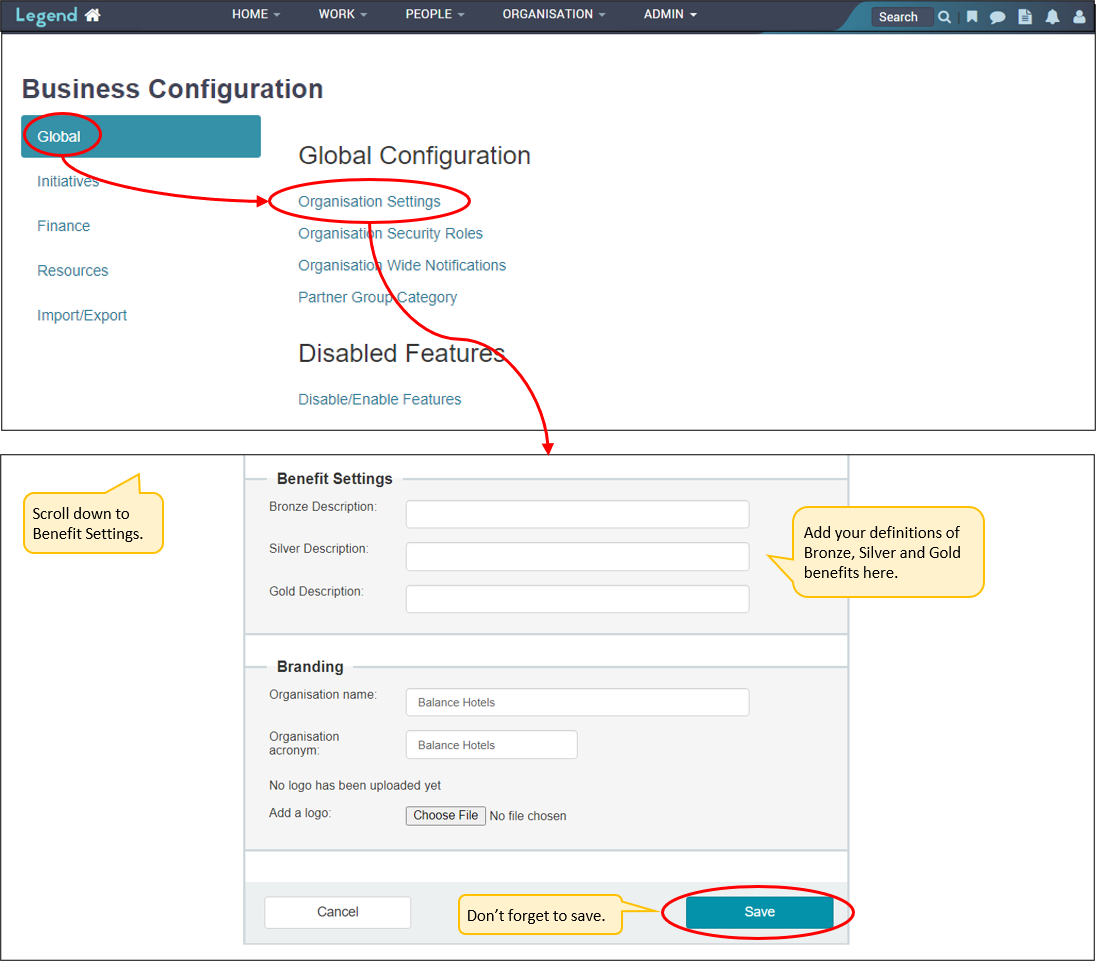The image size is (1096, 961).
Task: Select the Global configuration tab
Action: [x=140, y=137]
